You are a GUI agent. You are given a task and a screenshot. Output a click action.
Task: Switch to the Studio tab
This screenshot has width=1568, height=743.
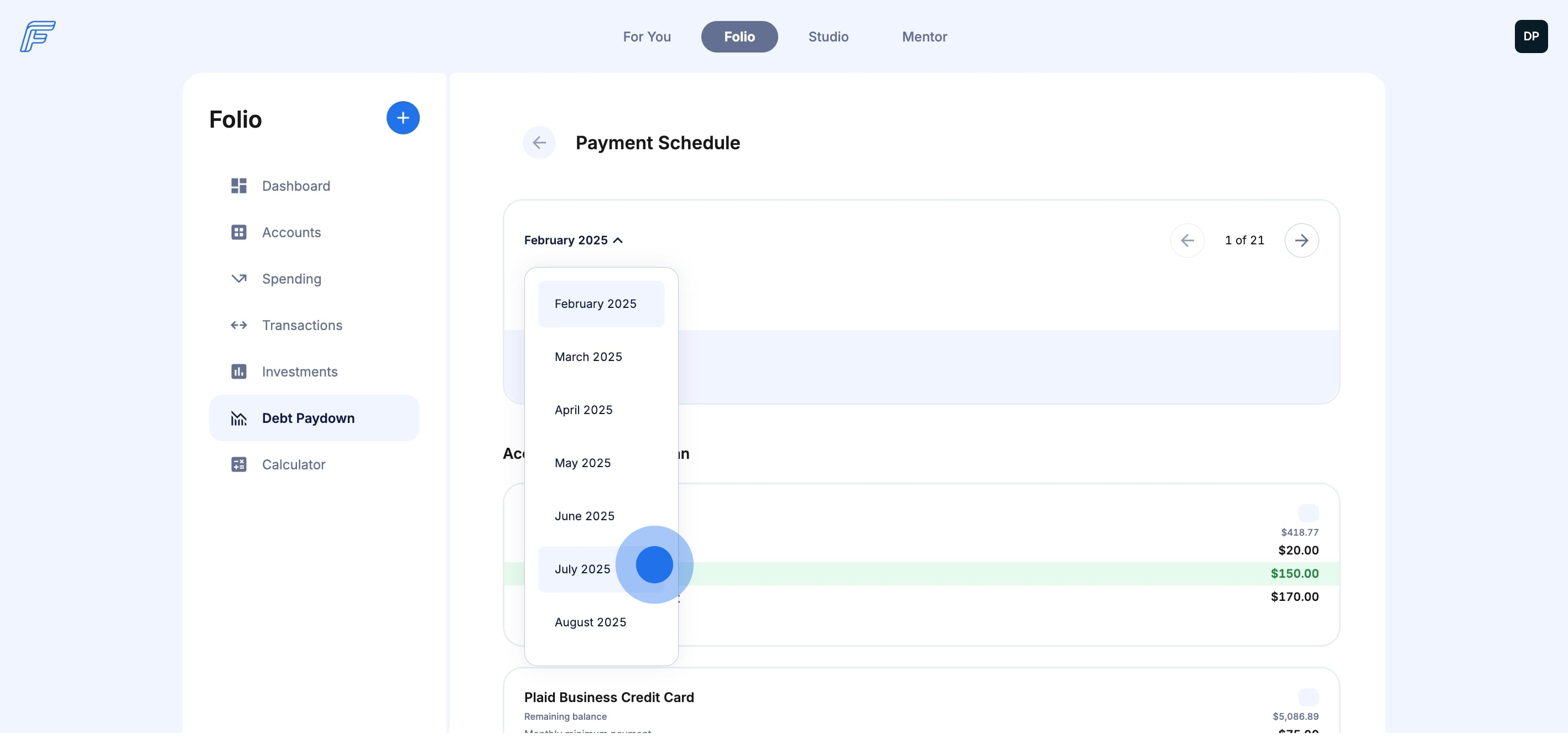(x=828, y=37)
